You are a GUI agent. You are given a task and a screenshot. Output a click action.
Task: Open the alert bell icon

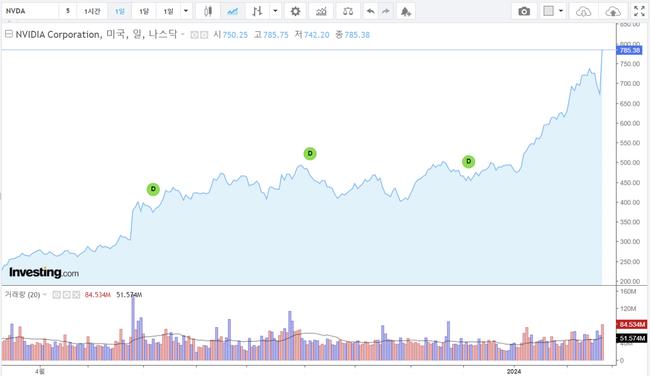click(x=405, y=11)
